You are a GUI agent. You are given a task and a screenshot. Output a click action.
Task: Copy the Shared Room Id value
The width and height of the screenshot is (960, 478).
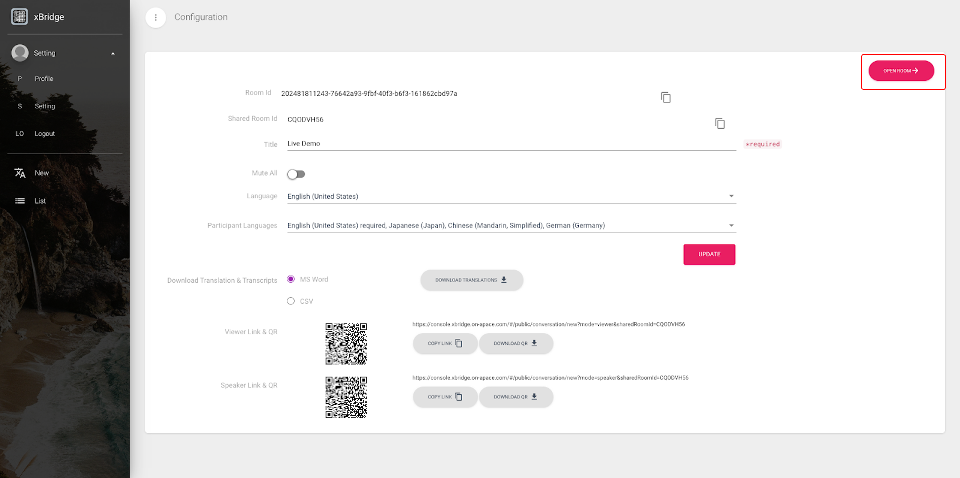719,123
